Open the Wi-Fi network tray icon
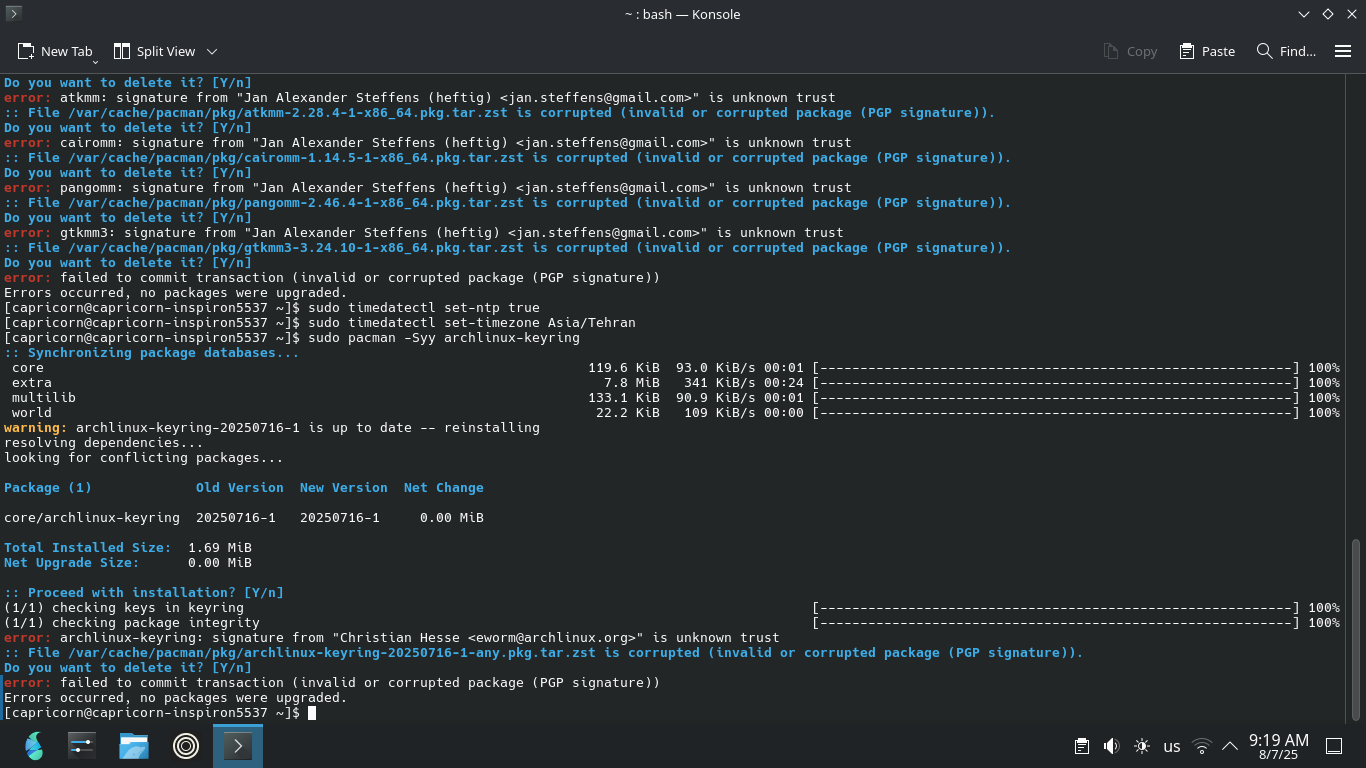Screen dimensions: 1366x768 pyautogui.click(x=1203, y=746)
